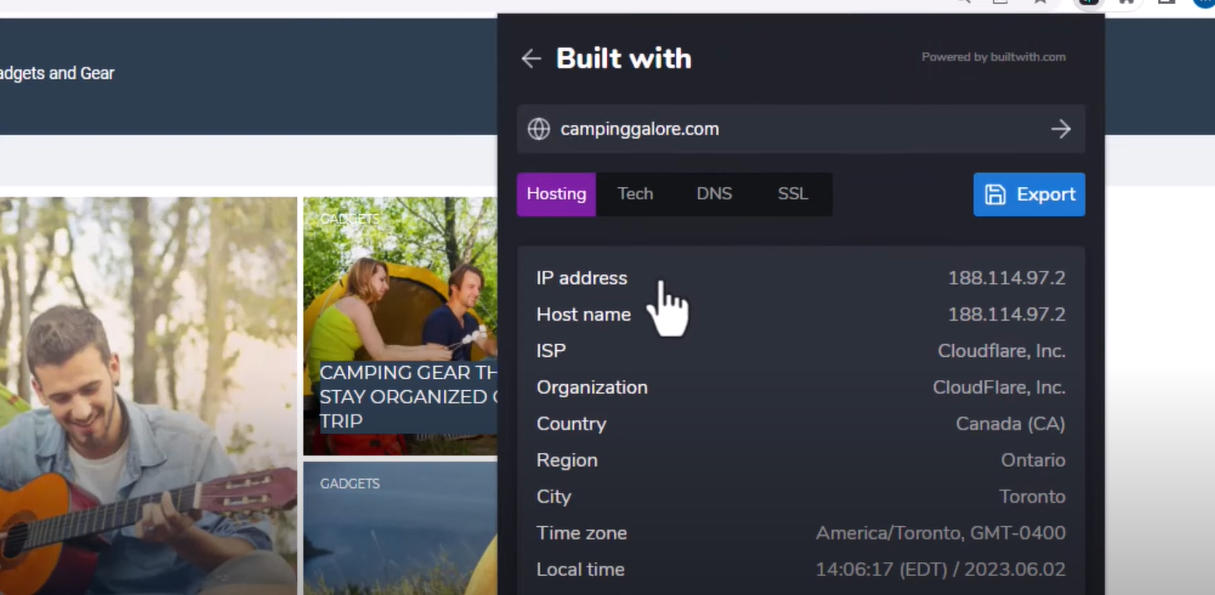Click the City label
This screenshot has width=1215, height=595.
(x=554, y=497)
